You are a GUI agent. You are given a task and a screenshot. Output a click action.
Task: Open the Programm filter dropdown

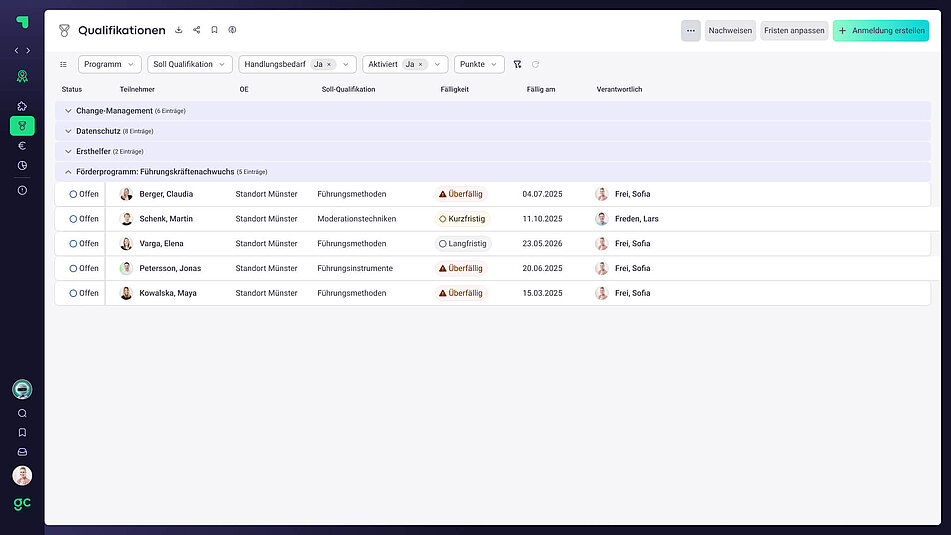[109, 64]
